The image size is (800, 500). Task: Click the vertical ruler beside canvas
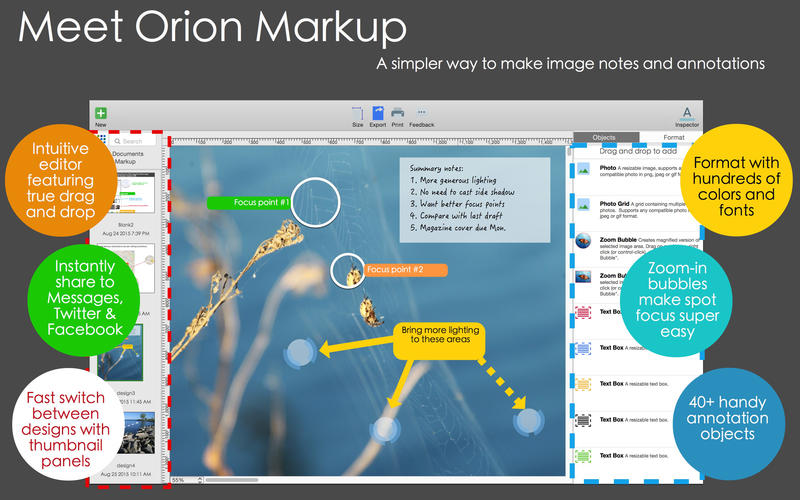[166, 311]
